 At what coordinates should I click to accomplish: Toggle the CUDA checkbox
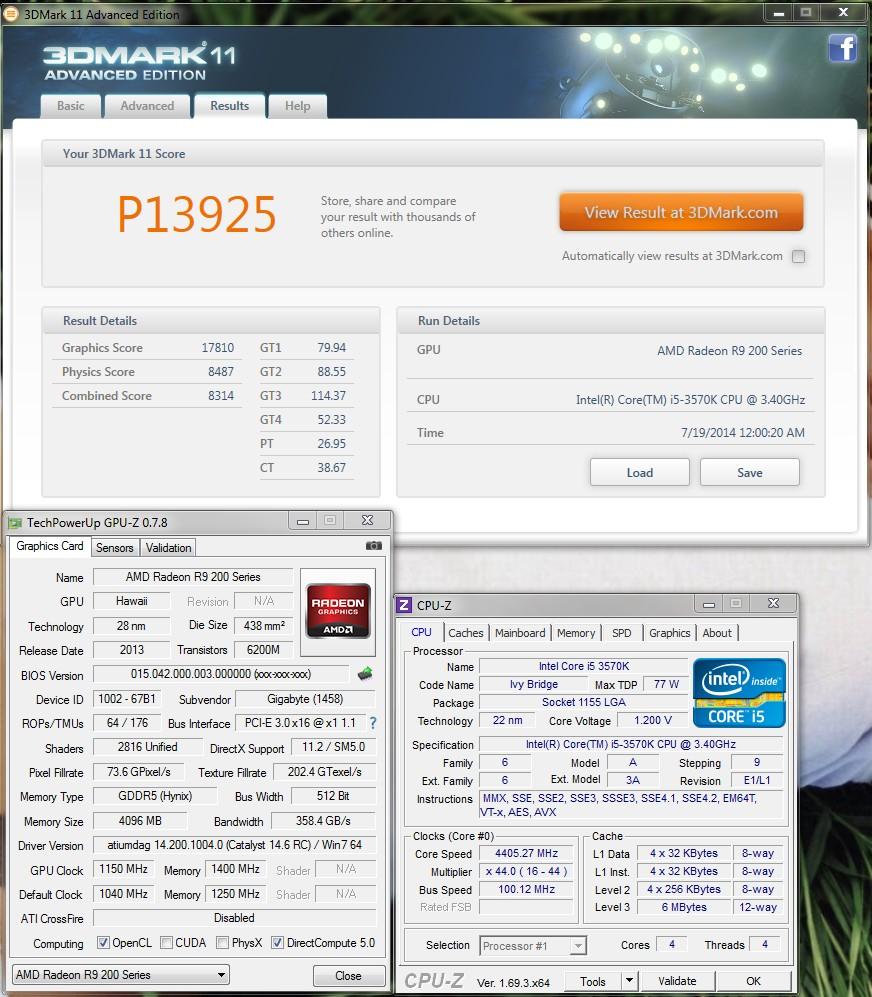[166, 942]
